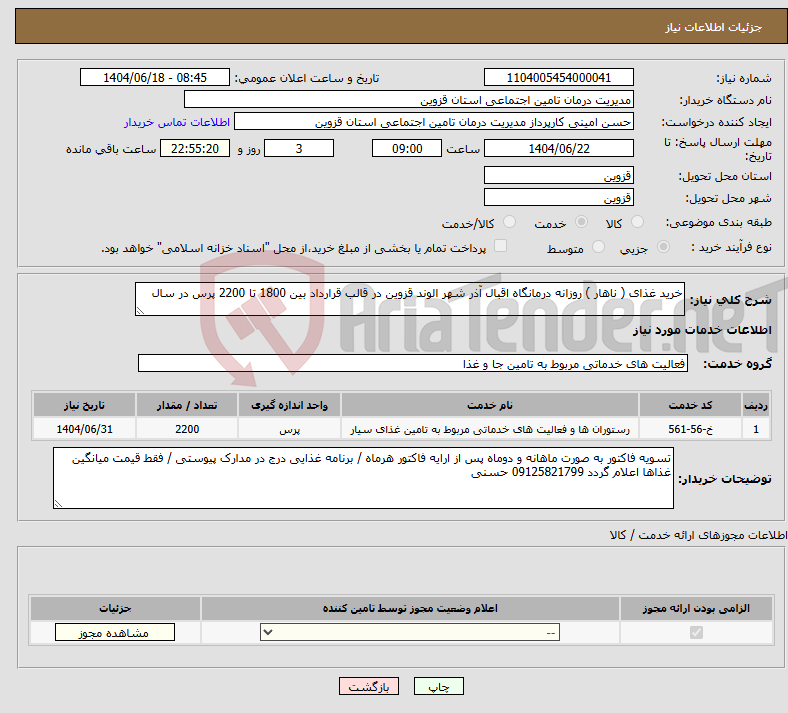Screen dimensions: 788x713
Task: Select the خدمت radio button
Action: (581, 222)
